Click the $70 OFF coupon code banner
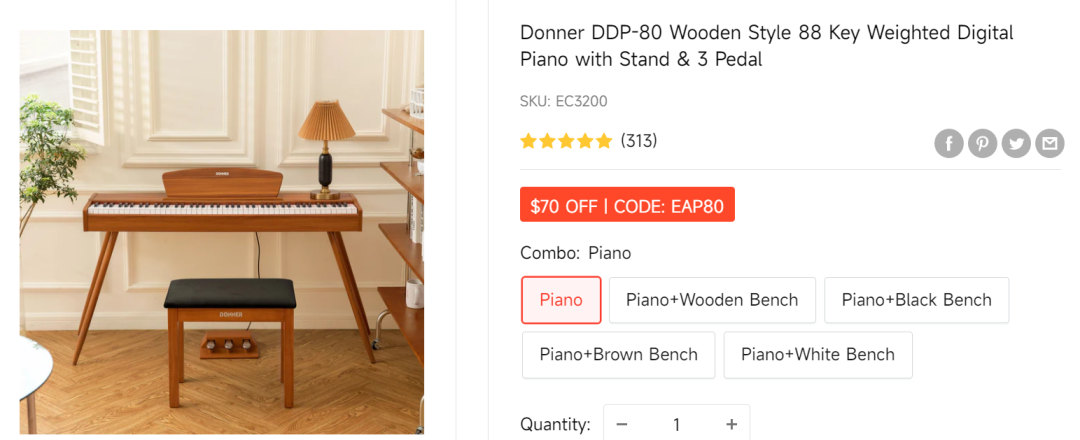This screenshot has width=1080, height=440. click(x=627, y=205)
